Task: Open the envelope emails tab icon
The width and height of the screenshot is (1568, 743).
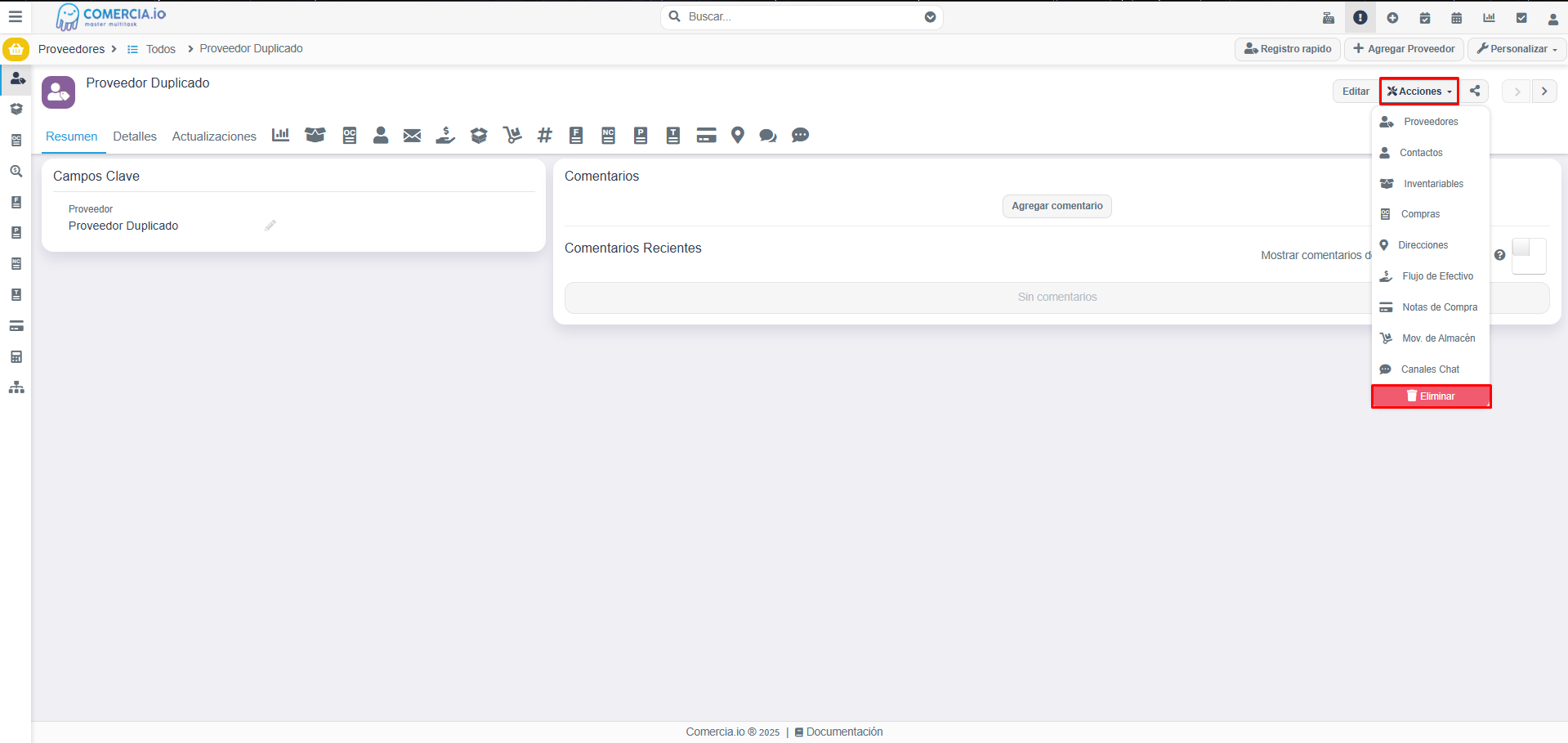Action: tap(413, 136)
